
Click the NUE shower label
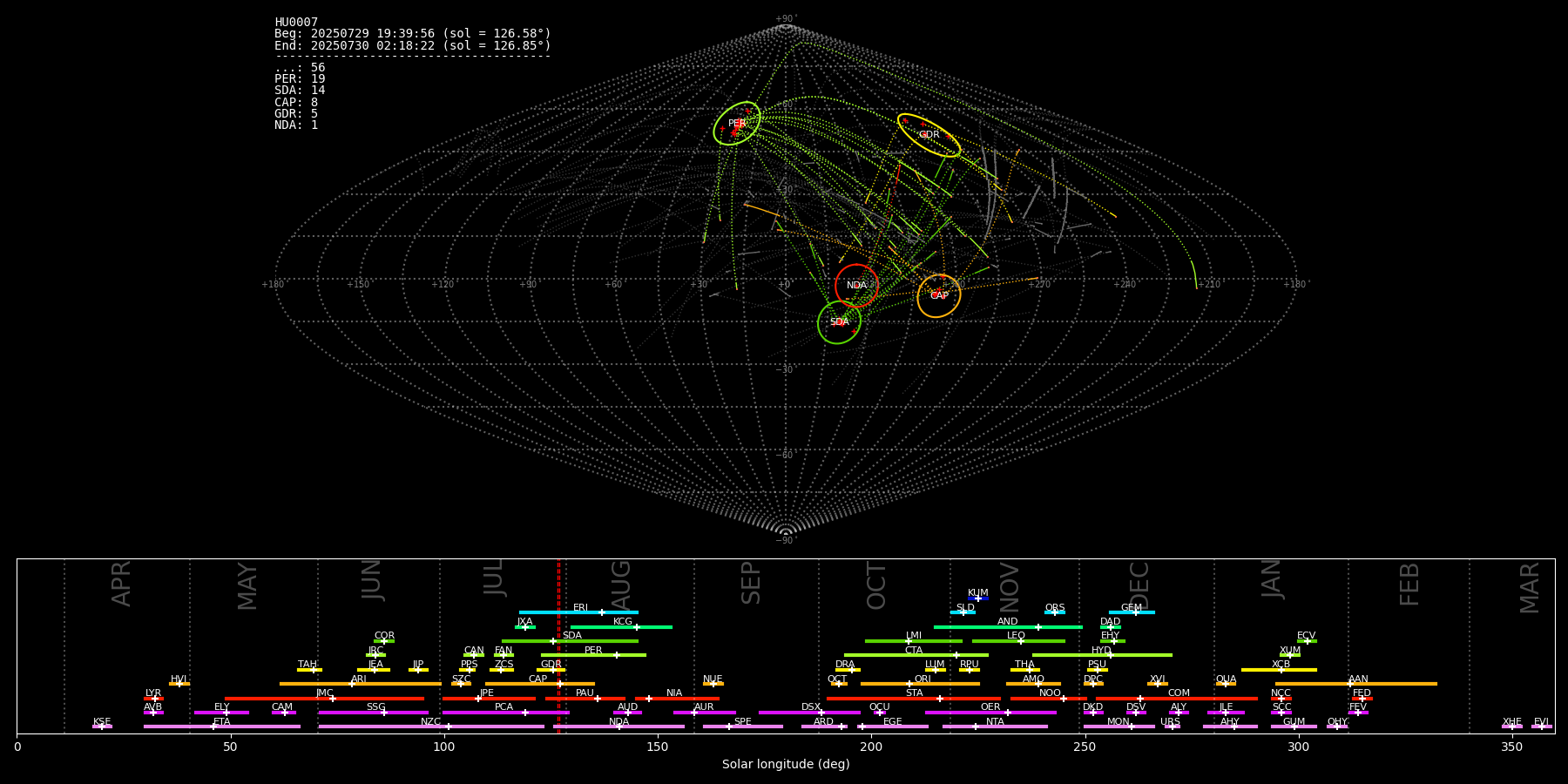[x=713, y=679]
